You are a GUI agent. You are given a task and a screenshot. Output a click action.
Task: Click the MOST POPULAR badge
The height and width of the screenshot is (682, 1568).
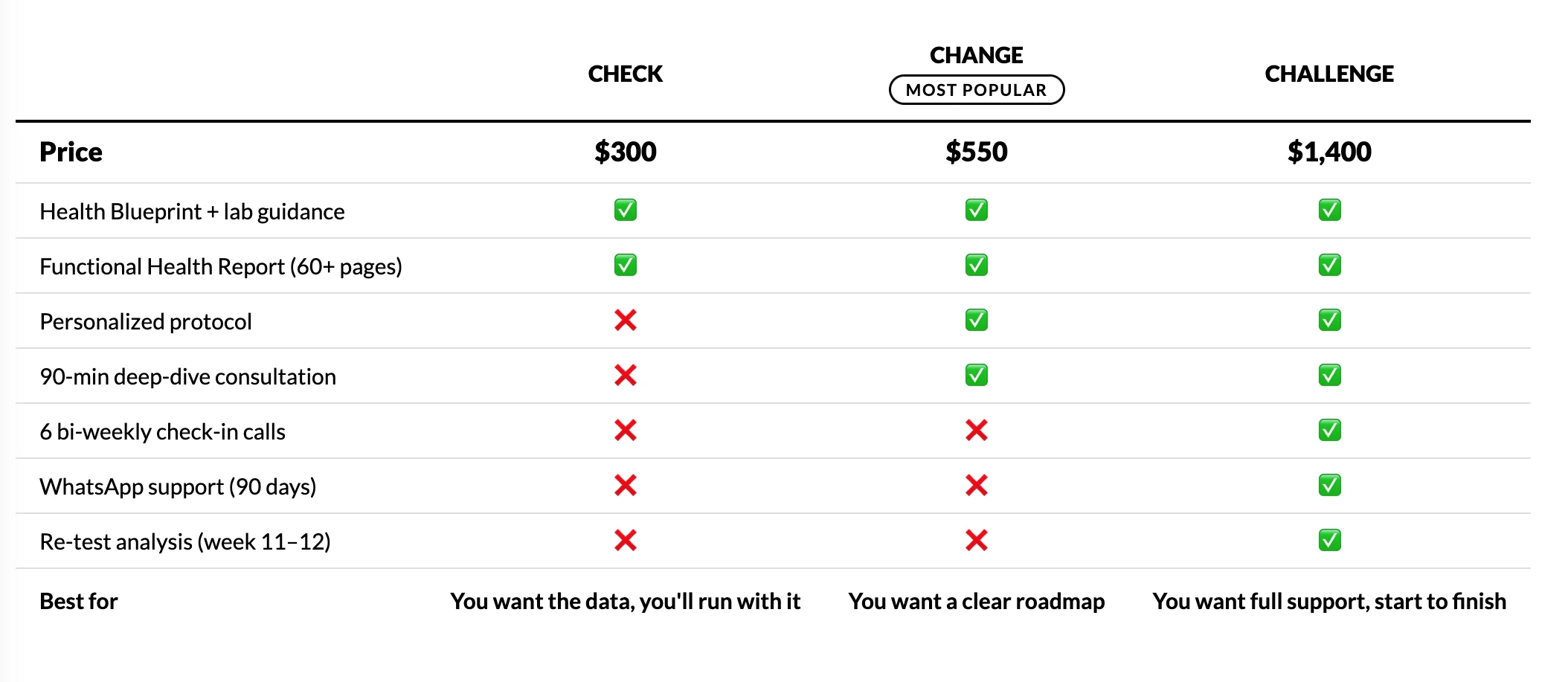pyautogui.click(x=977, y=90)
